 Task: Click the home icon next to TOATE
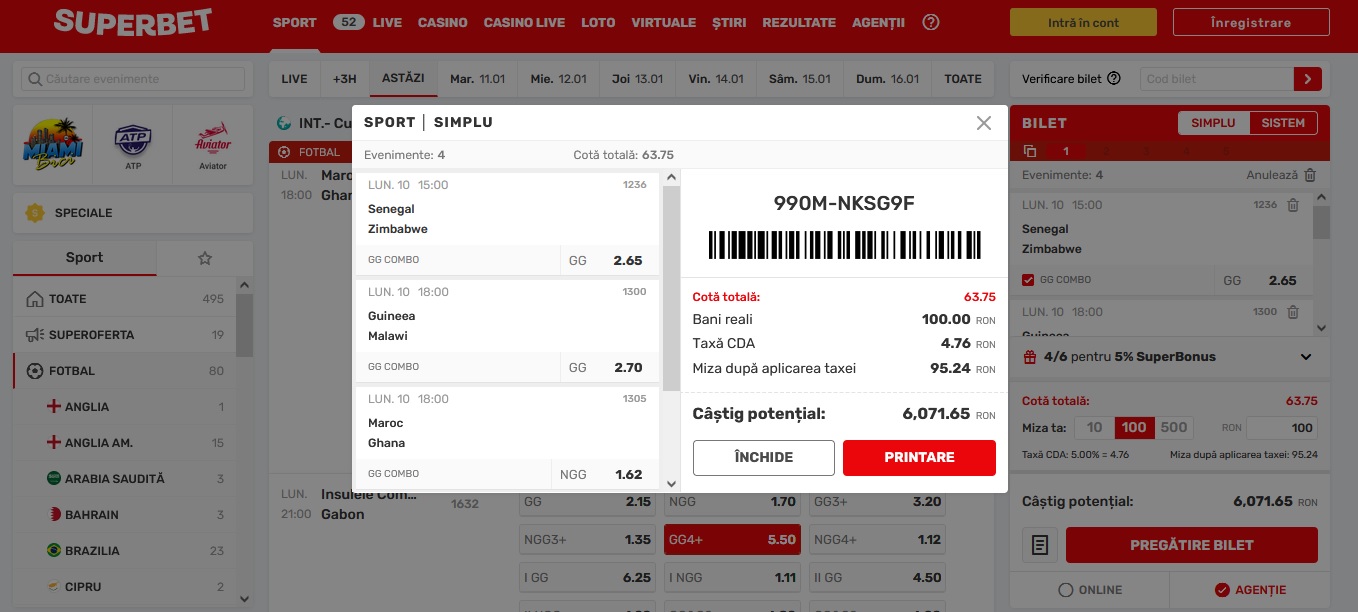point(36,299)
